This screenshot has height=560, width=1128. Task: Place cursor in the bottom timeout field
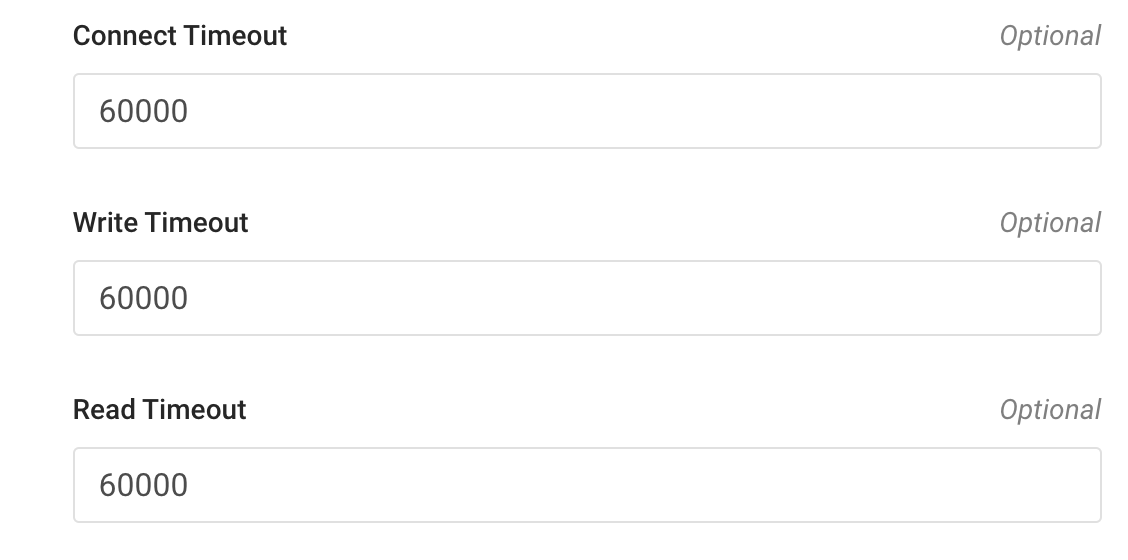[x=587, y=485]
